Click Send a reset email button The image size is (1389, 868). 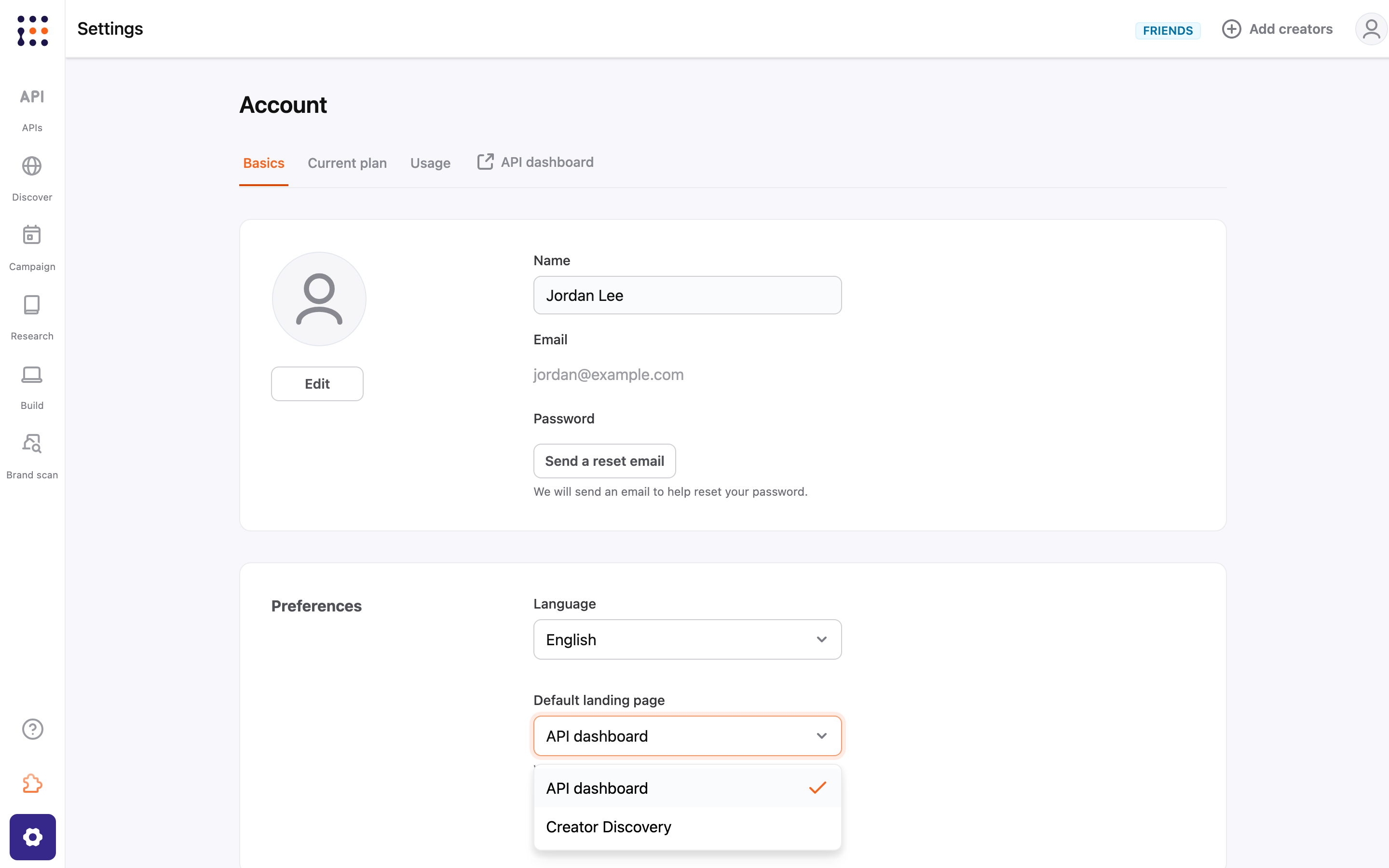604,461
